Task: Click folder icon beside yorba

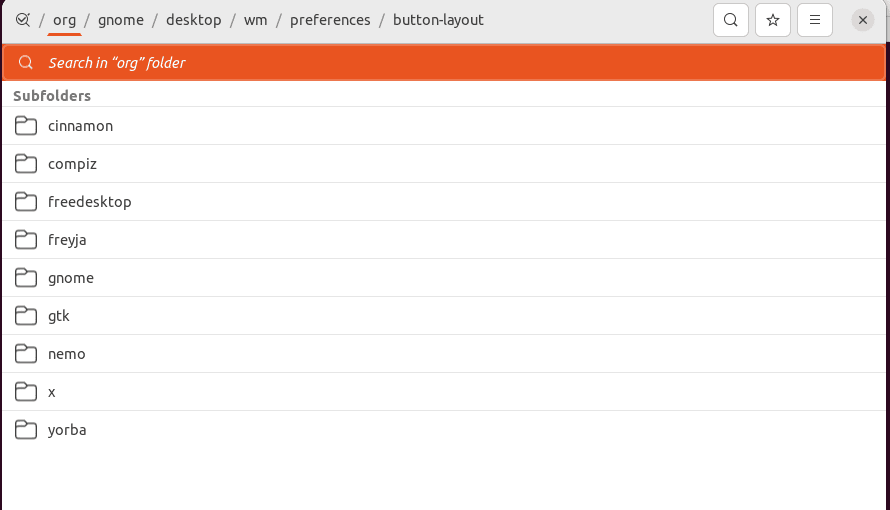Action: pos(26,430)
